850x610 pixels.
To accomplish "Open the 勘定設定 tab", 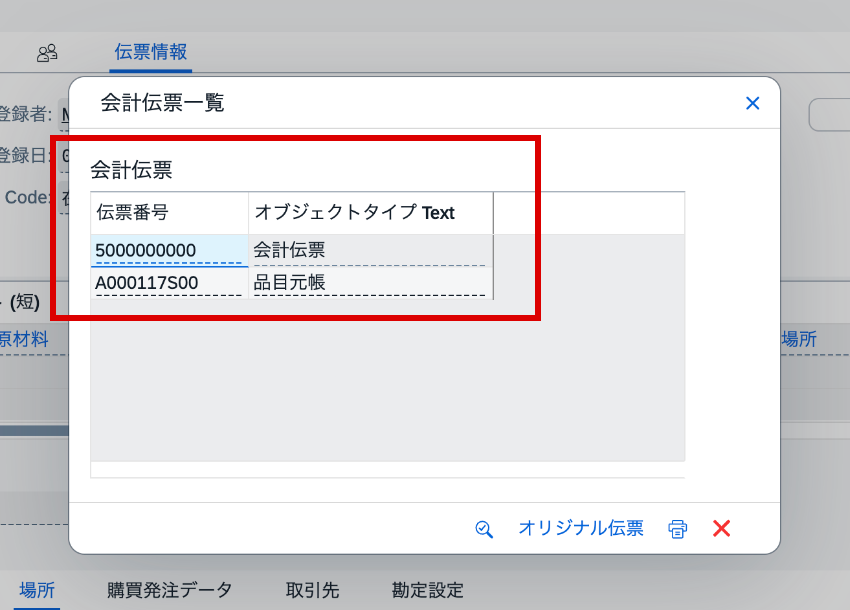I will [x=428, y=590].
